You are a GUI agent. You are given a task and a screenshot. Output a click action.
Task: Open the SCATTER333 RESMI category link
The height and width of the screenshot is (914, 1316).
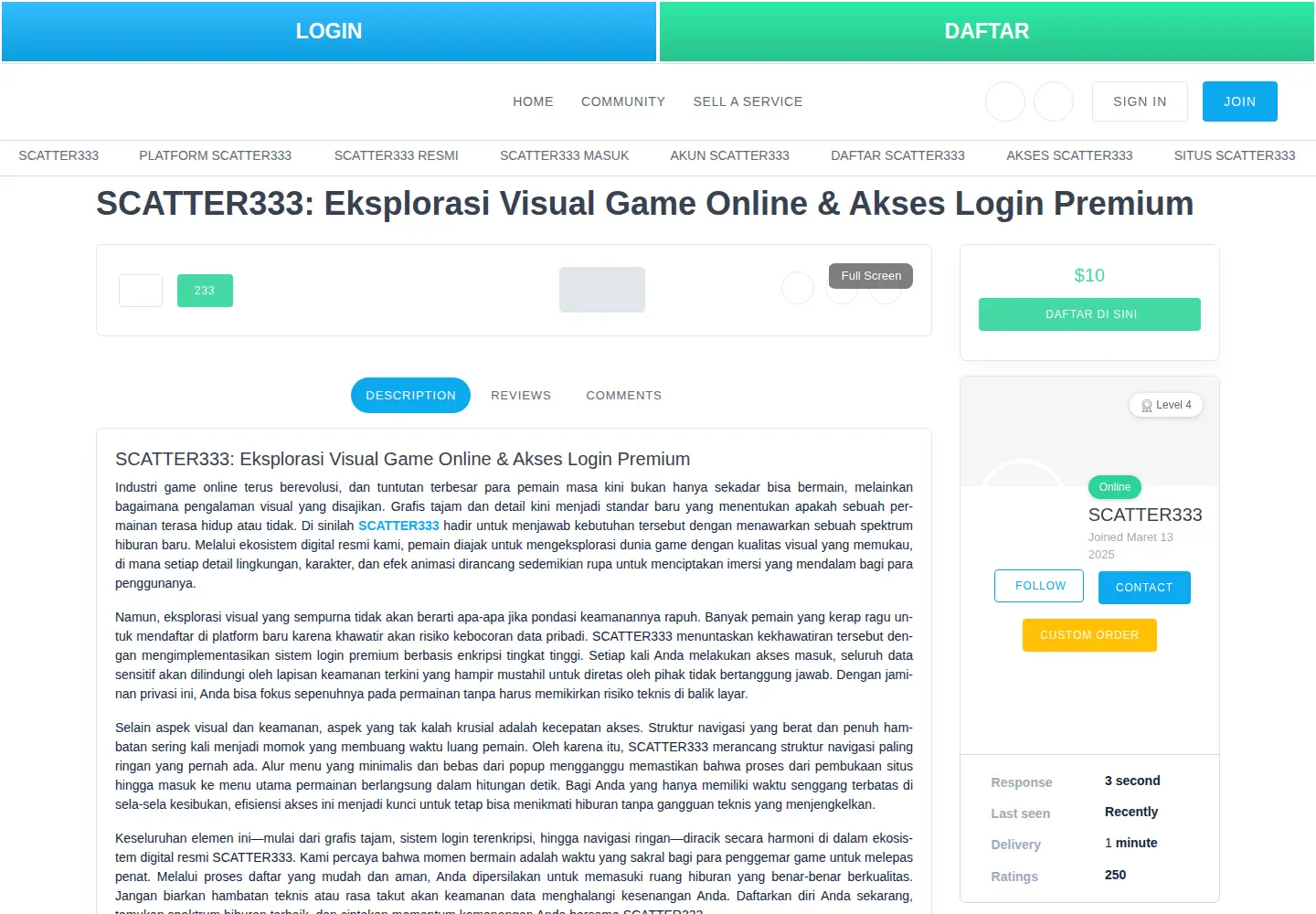(396, 155)
